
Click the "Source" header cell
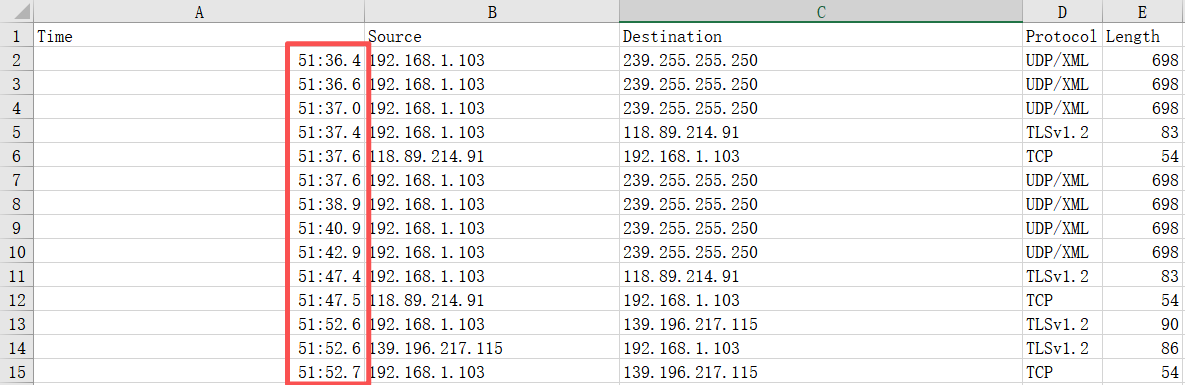492,36
